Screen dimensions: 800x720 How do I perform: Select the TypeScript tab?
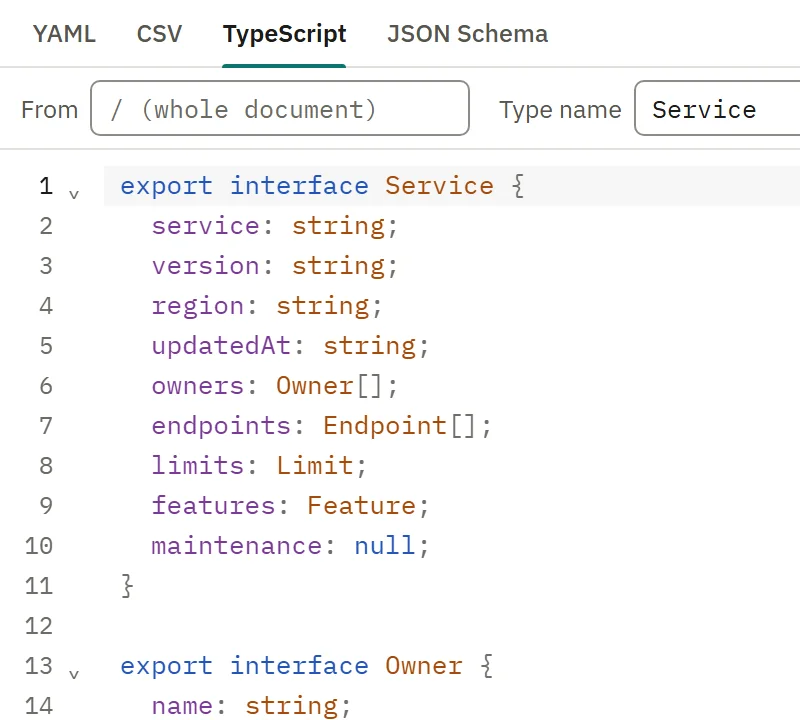tap(284, 34)
